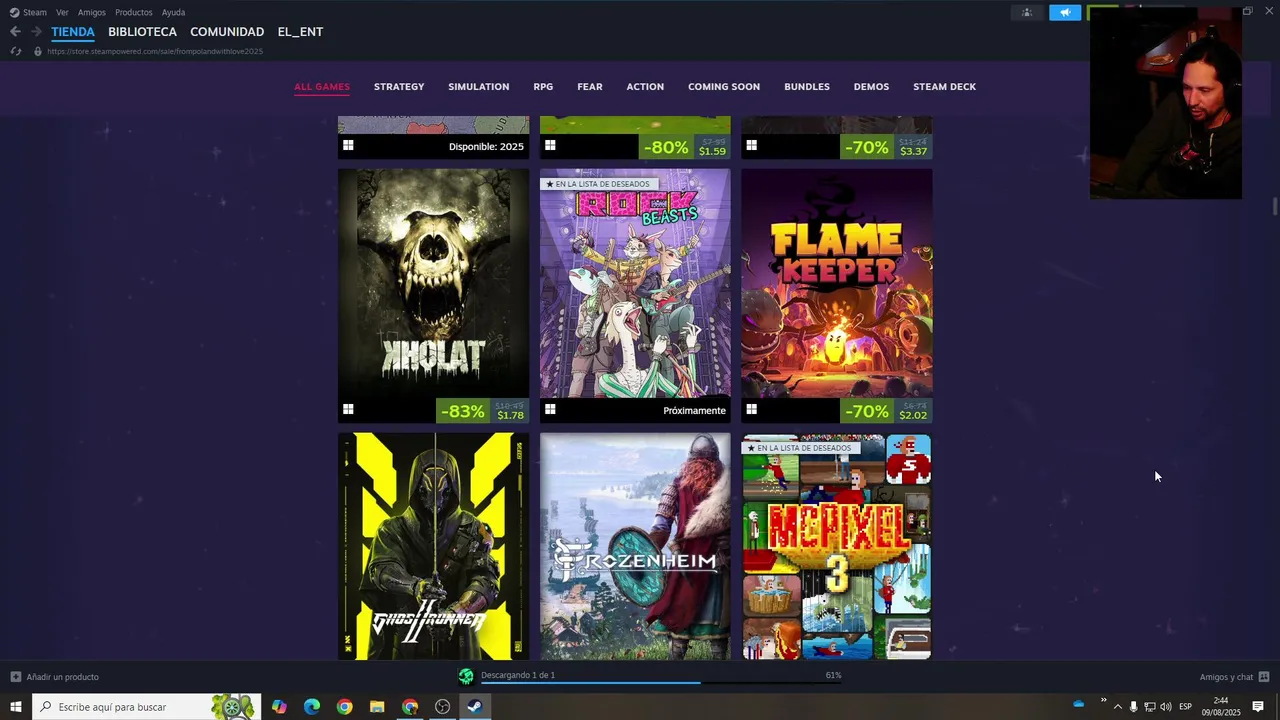The width and height of the screenshot is (1280, 720).
Task: Switch to the BIBLIOTECA section
Action: pos(142,32)
